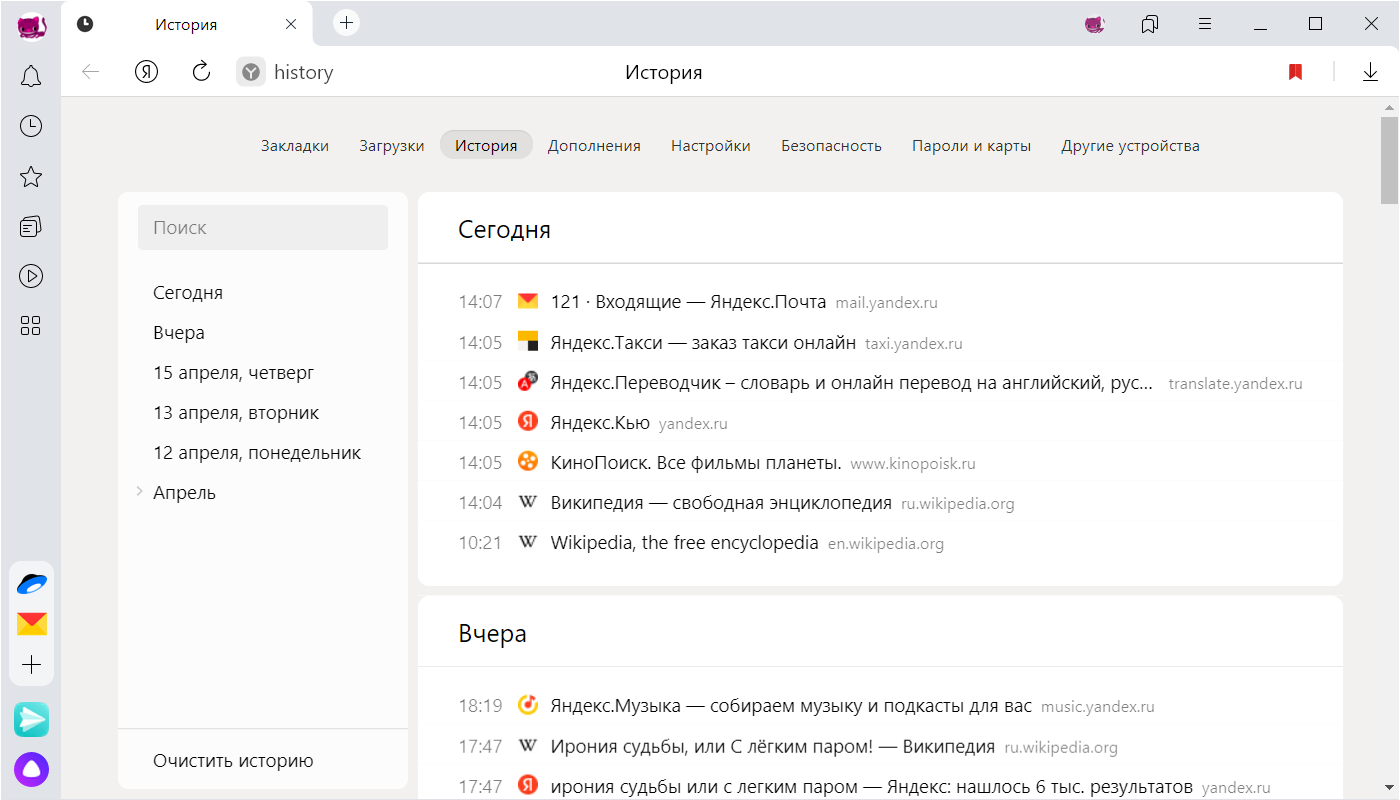Select Вчера in date list
The height and width of the screenshot is (800, 1400).
[x=179, y=333]
